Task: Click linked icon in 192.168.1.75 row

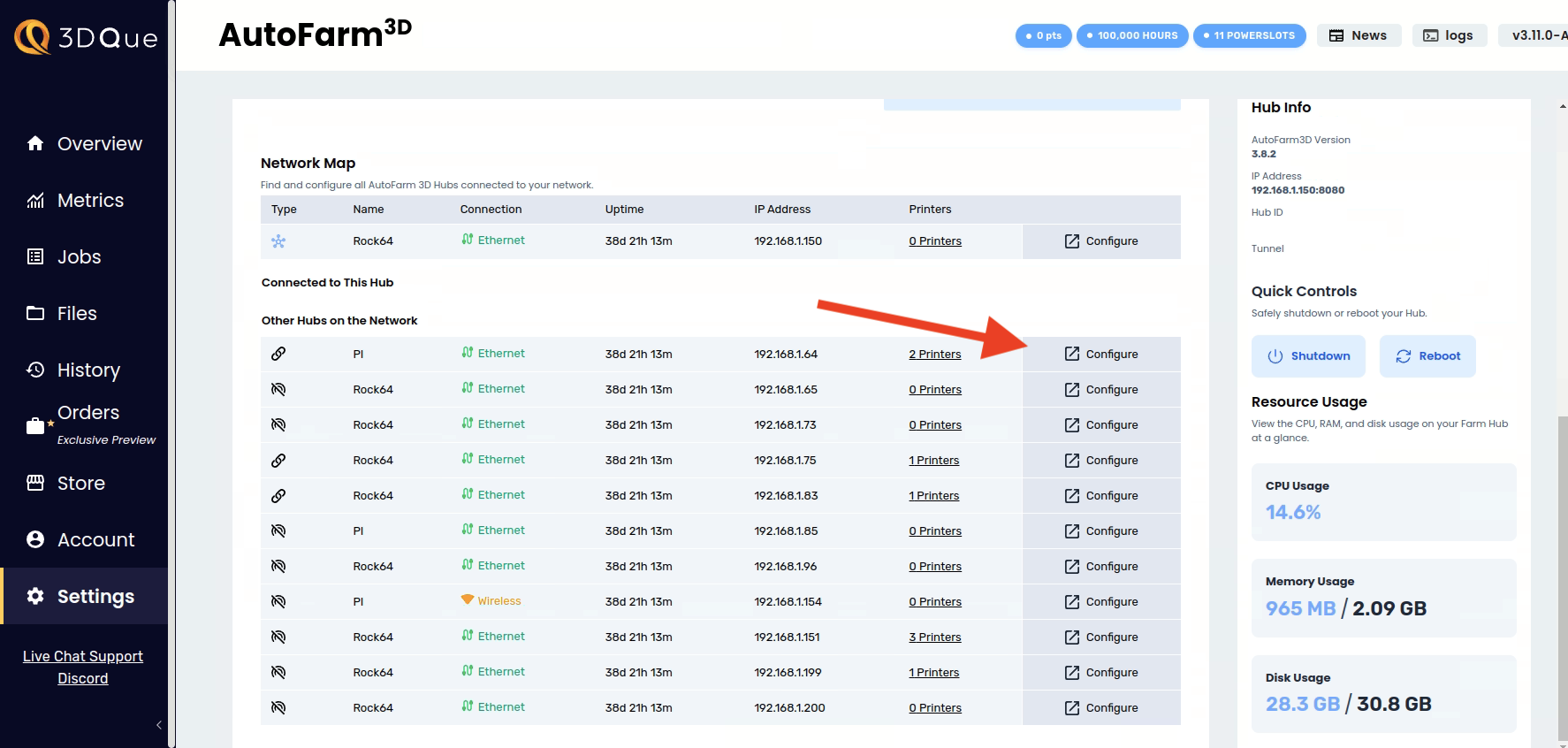Action: 278,460
